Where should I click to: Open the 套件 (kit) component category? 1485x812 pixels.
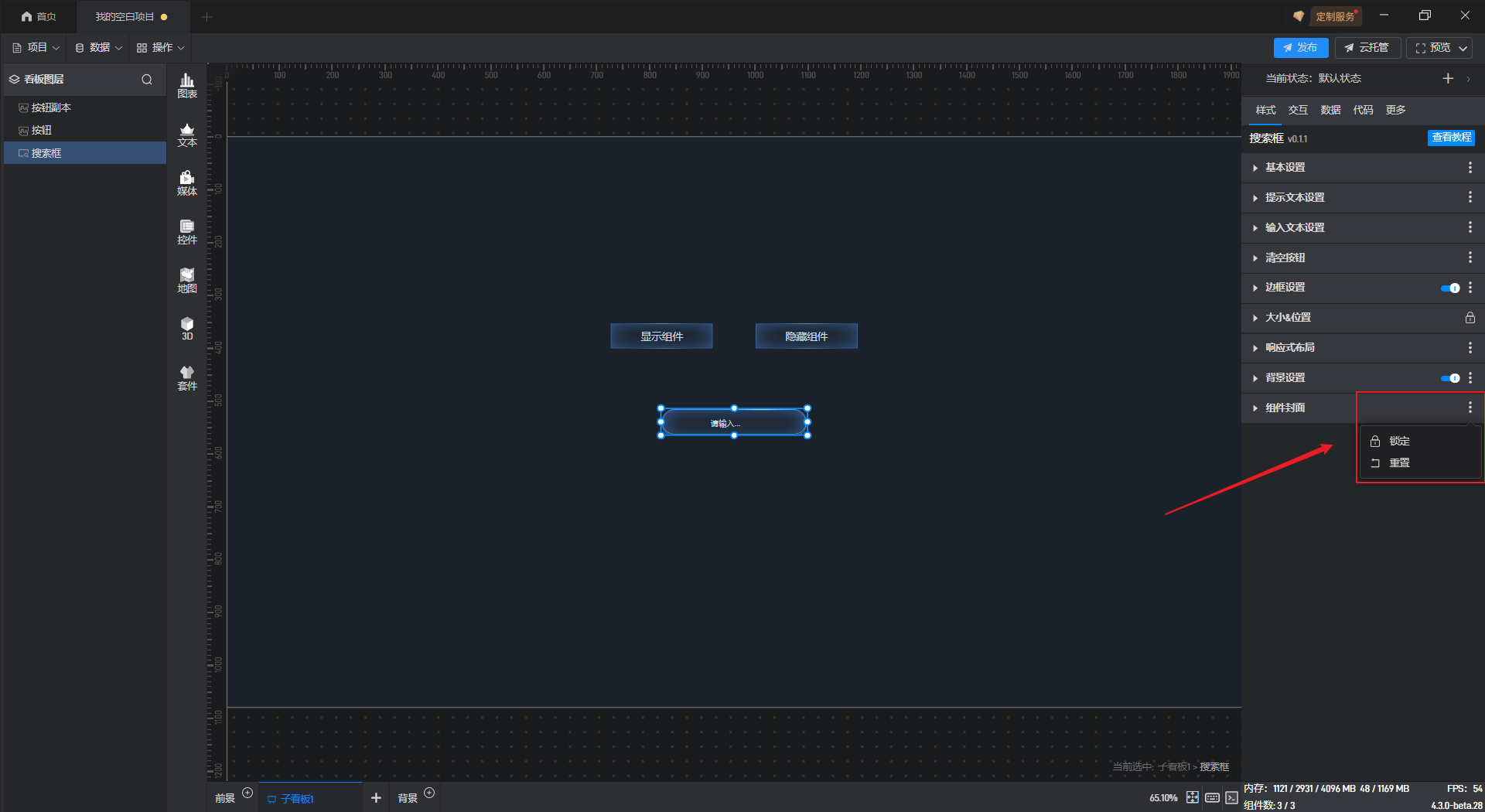pyautogui.click(x=187, y=378)
